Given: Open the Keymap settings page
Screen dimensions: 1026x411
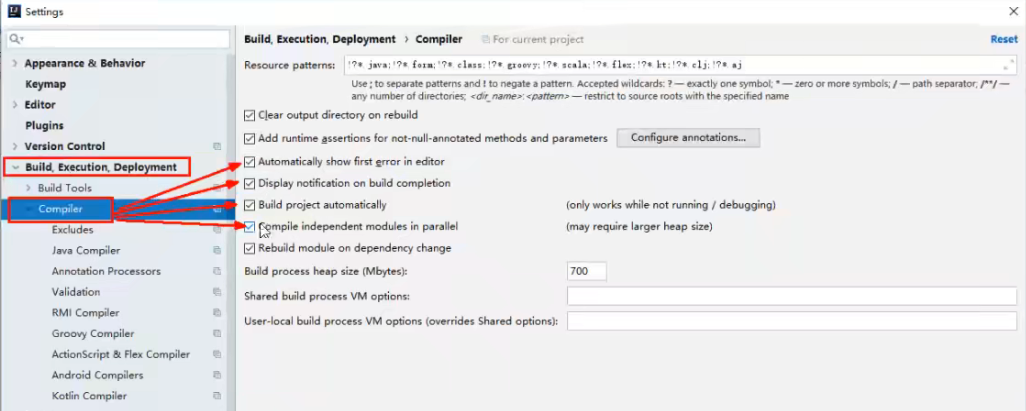Looking at the screenshot, I should (45, 84).
